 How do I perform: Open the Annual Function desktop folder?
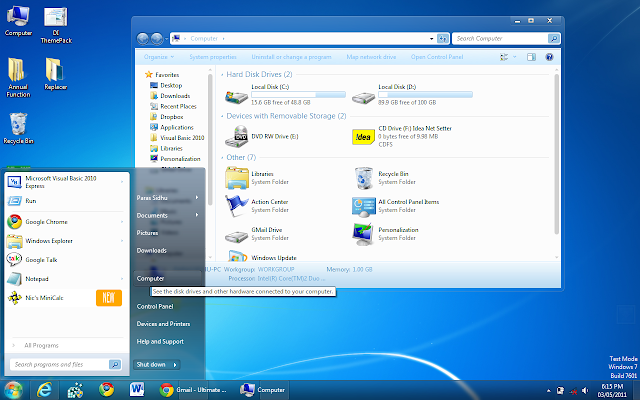18,78
